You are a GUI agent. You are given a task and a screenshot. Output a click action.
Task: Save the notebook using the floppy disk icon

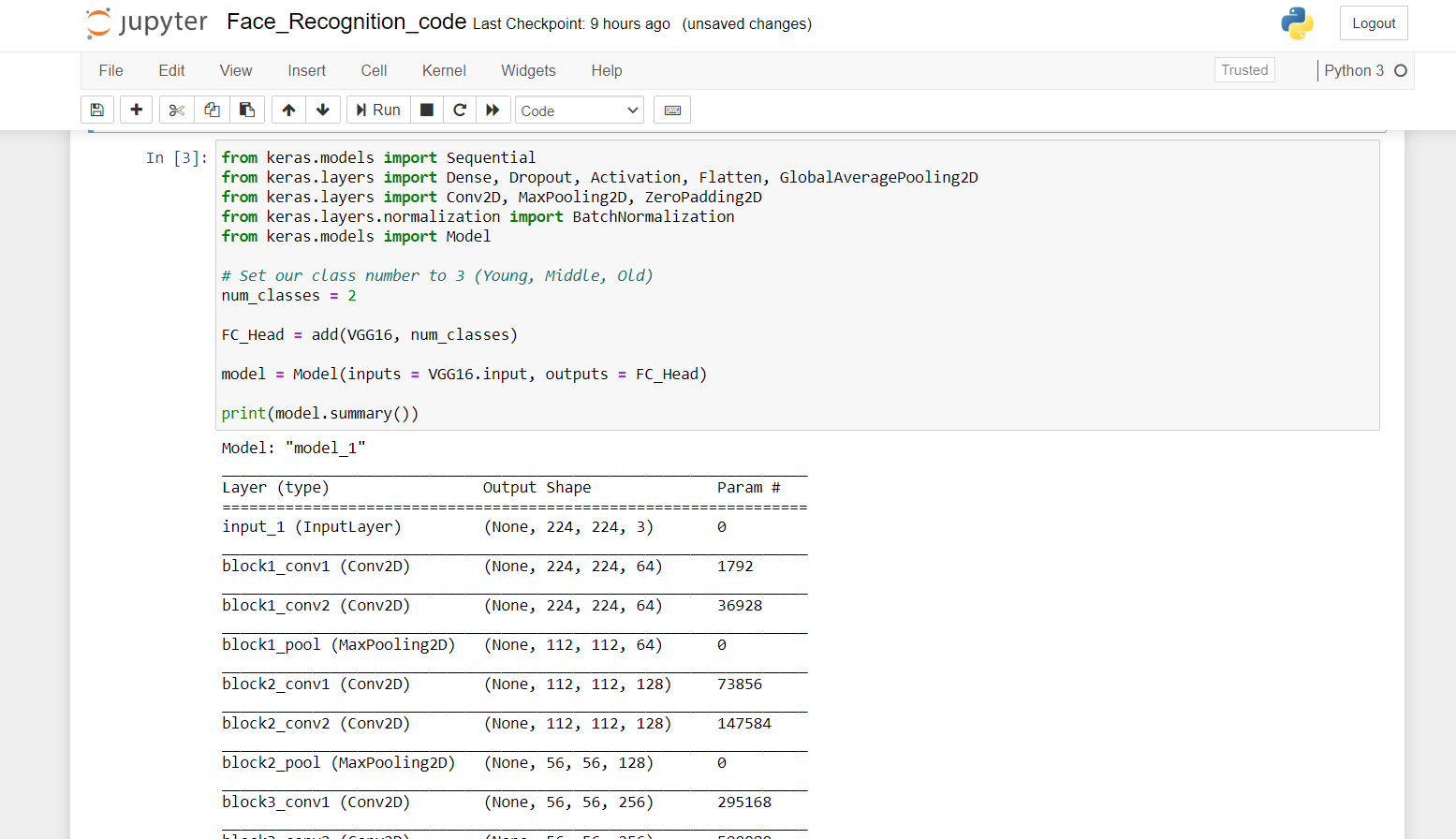96,110
